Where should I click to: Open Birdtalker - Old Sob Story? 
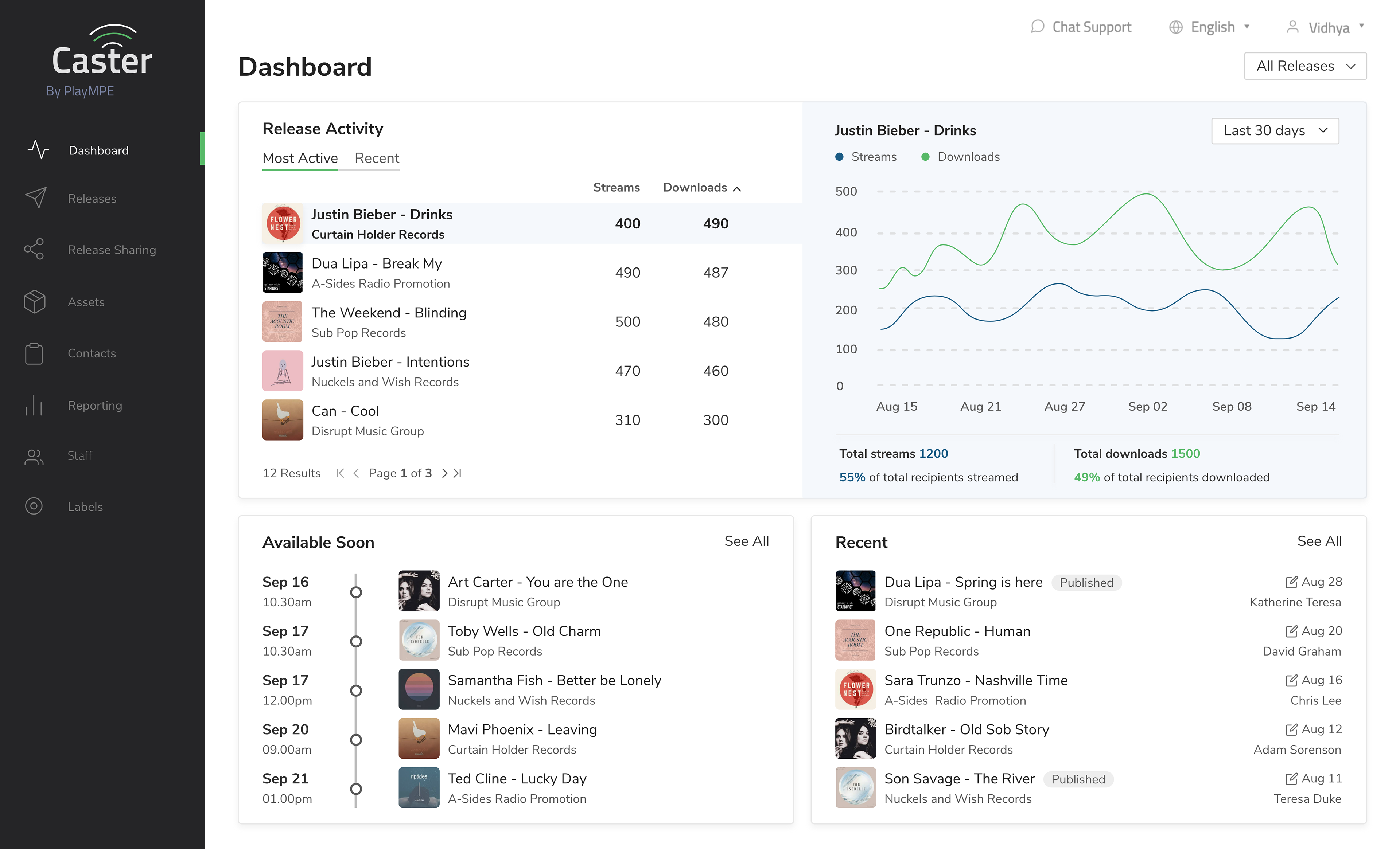click(x=967, y=730)
